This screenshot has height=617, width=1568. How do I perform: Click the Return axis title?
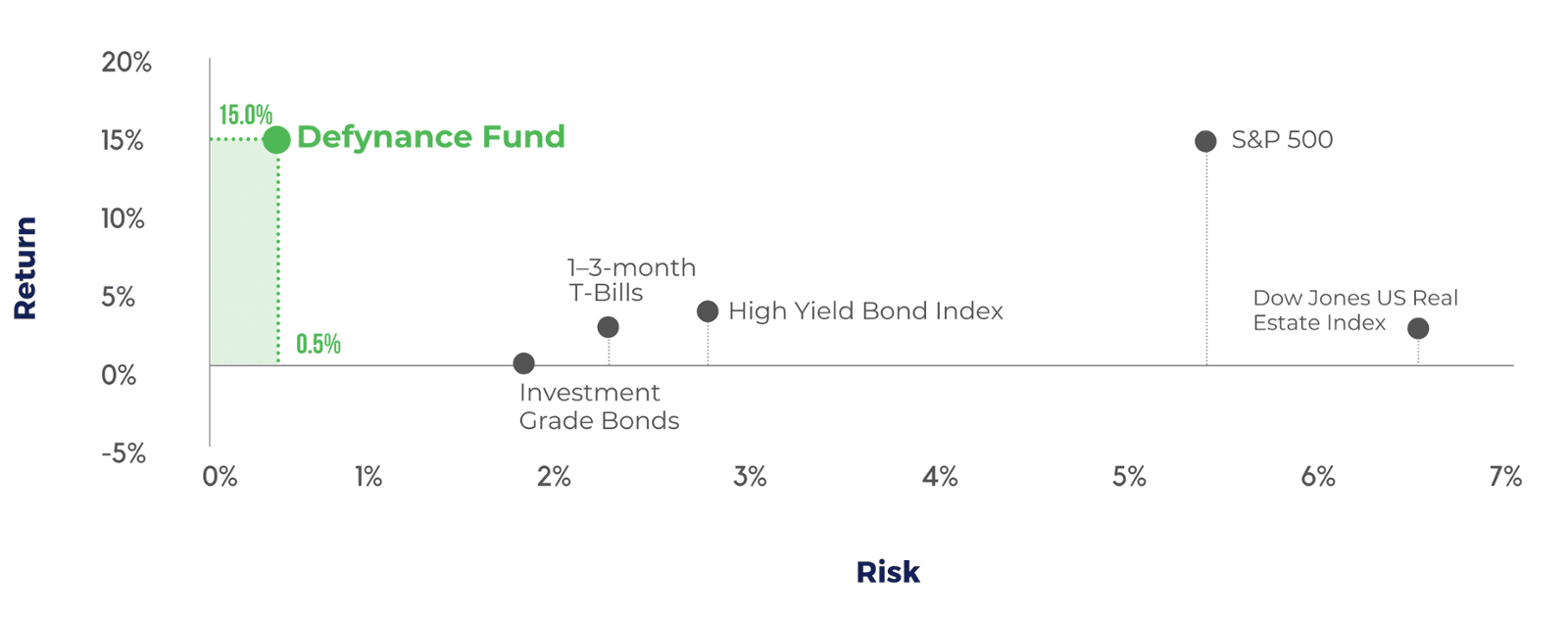coord(24,268)
